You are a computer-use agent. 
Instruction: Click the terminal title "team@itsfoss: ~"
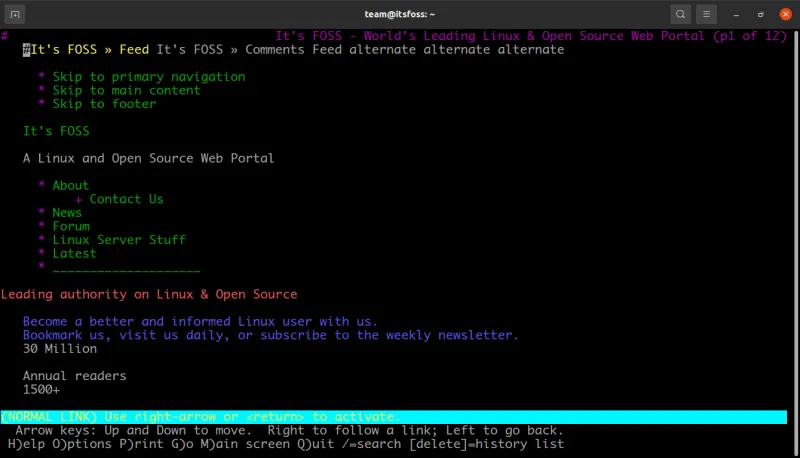399,14
